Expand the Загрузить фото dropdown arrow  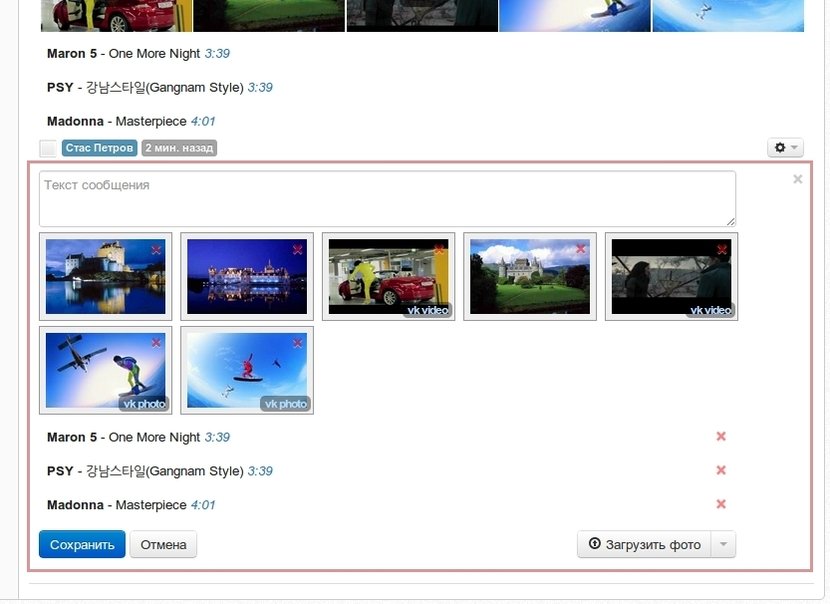point(723,545)
